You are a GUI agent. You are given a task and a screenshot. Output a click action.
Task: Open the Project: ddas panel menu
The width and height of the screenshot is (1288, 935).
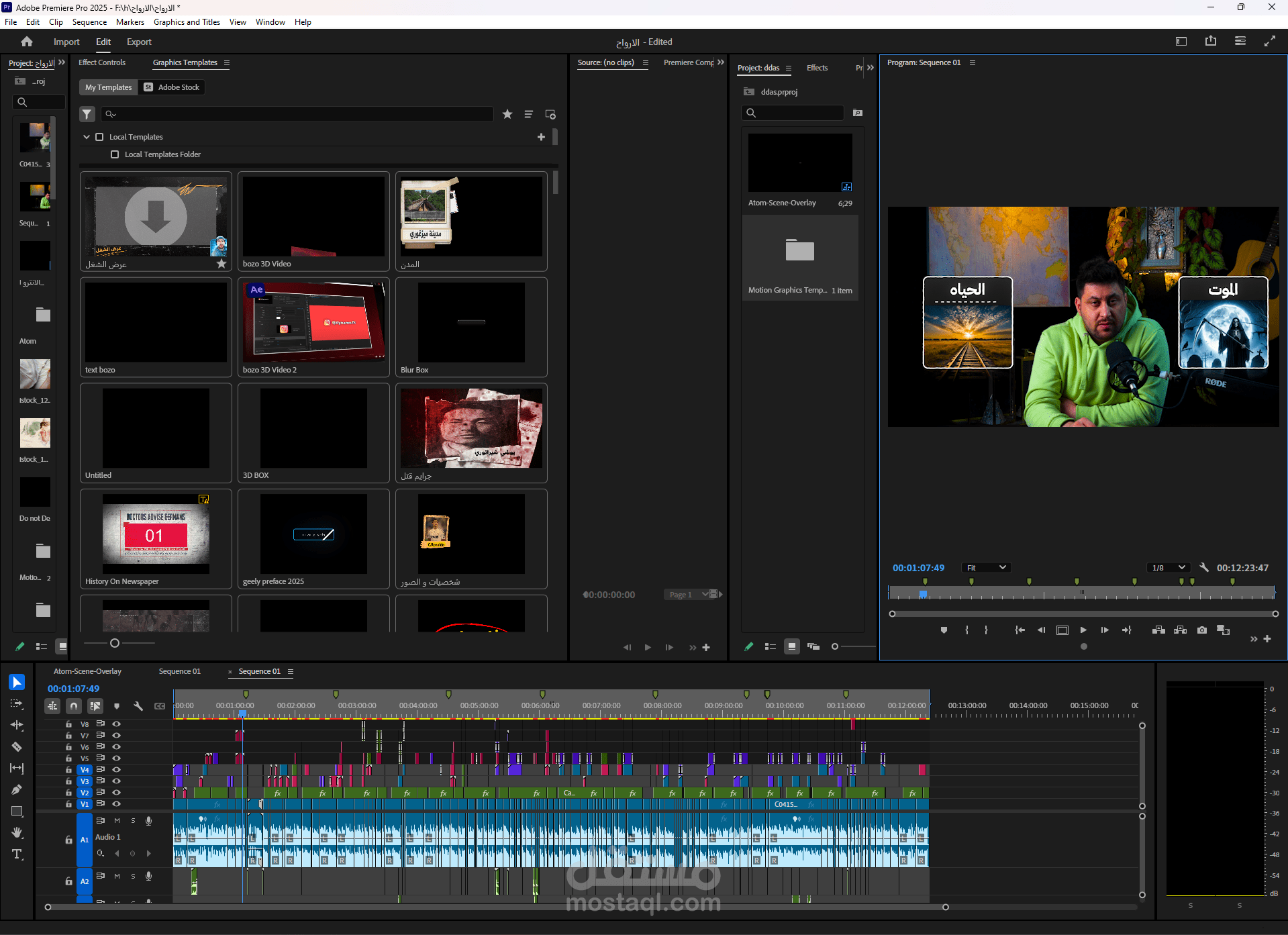789,68
